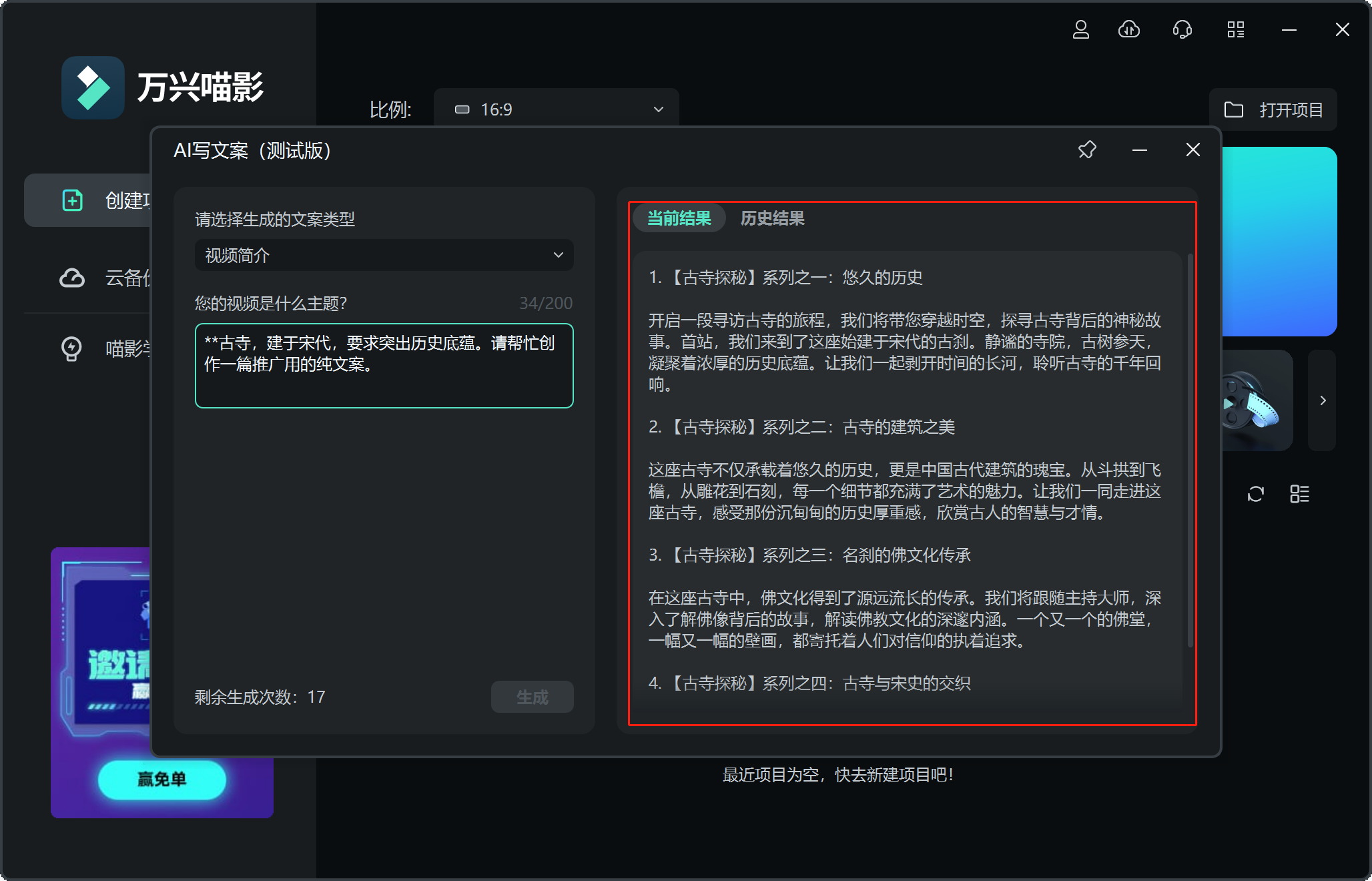Screen dimensions: 1372x881
Task: Switch to list view layout icon
Action: [1299, 494]
